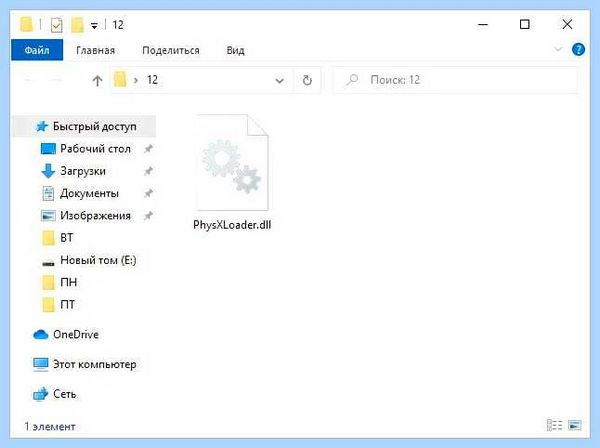The width and height of the screenshot is (600, 448).
Task: Maximize the Explorer window
Action: point(525,24)
